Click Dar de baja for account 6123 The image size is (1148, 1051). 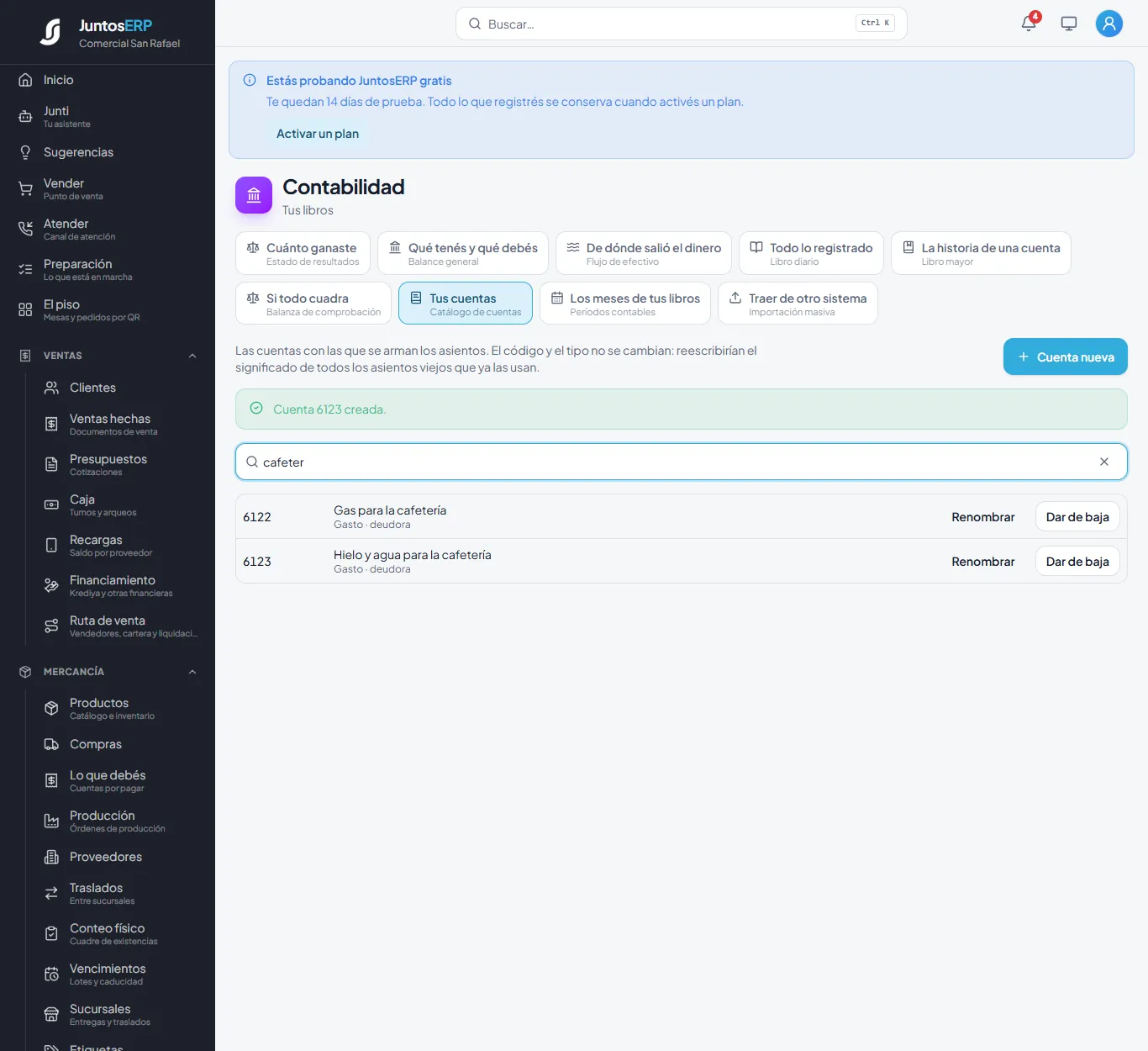(1077, 562)
